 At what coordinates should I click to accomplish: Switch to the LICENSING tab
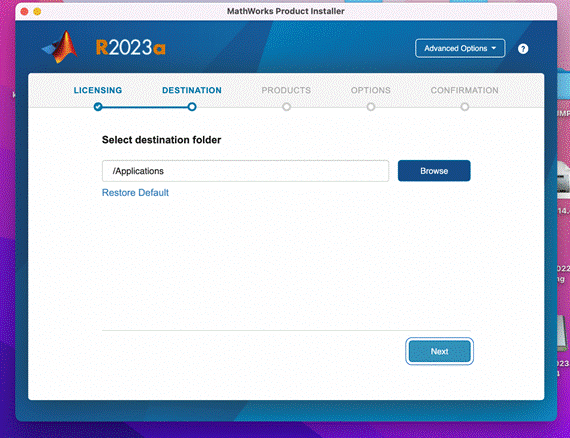(x=98, y=90)
